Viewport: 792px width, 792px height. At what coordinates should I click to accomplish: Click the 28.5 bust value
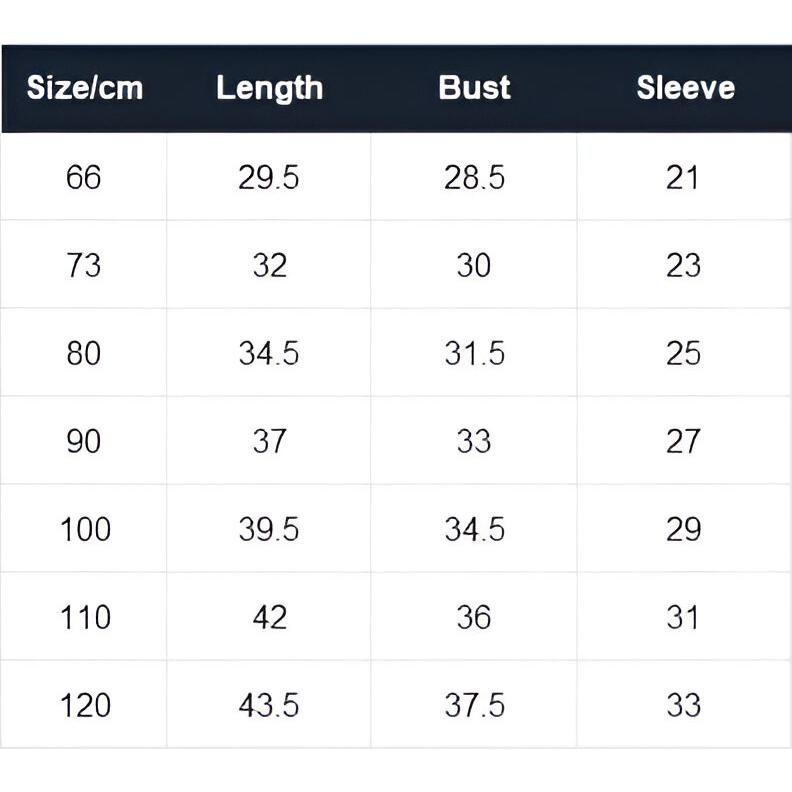pos(474,177)
